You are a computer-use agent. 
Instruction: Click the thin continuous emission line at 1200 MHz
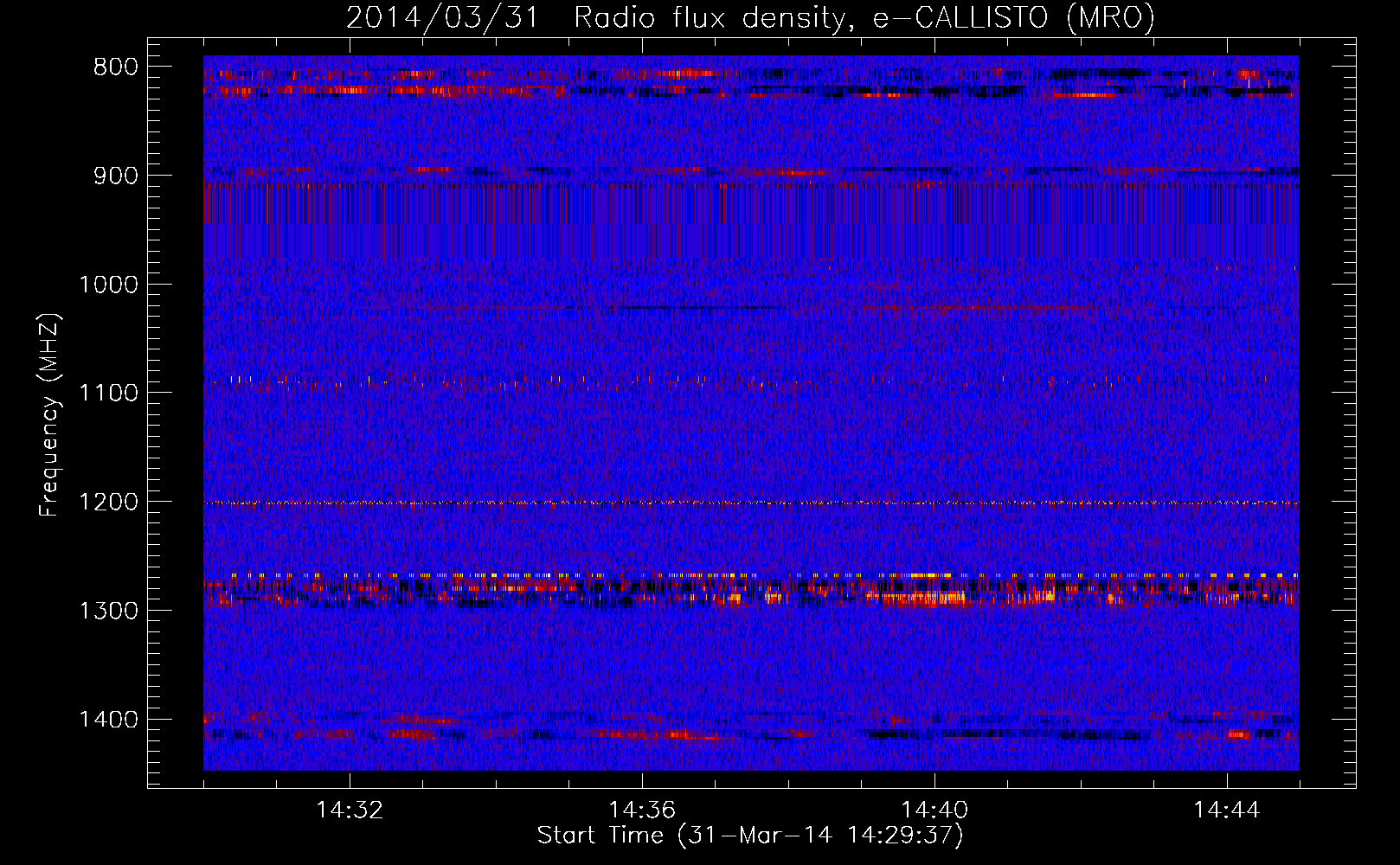[x=751, y=503]
